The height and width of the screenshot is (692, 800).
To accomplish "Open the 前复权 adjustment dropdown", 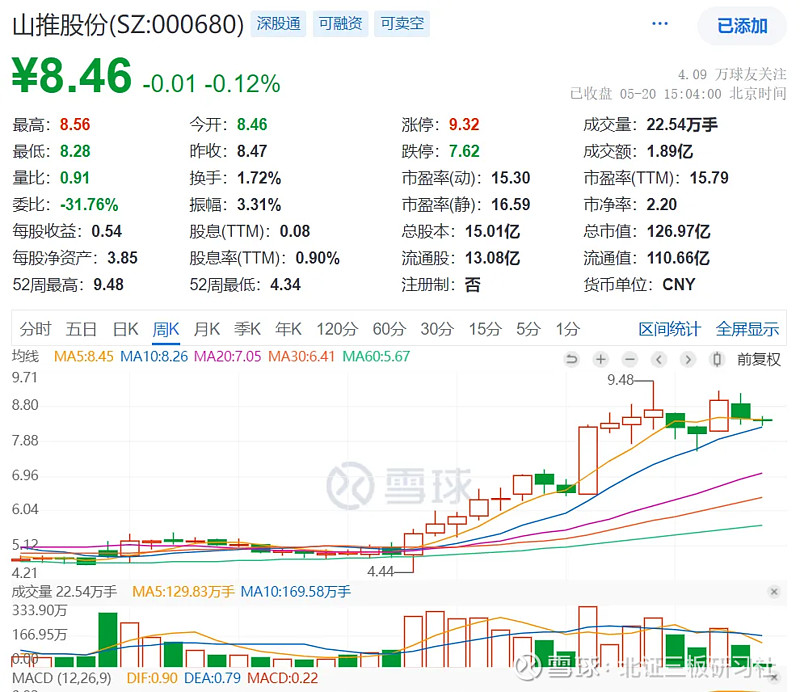I will pyautogui.click(x=759, y=359).
